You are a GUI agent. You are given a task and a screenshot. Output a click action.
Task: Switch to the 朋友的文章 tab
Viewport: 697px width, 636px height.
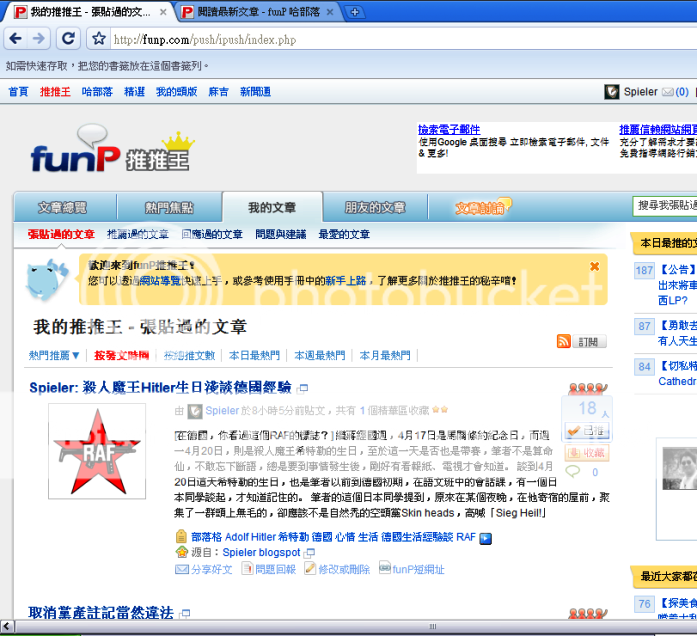click(x=375, y=207)
